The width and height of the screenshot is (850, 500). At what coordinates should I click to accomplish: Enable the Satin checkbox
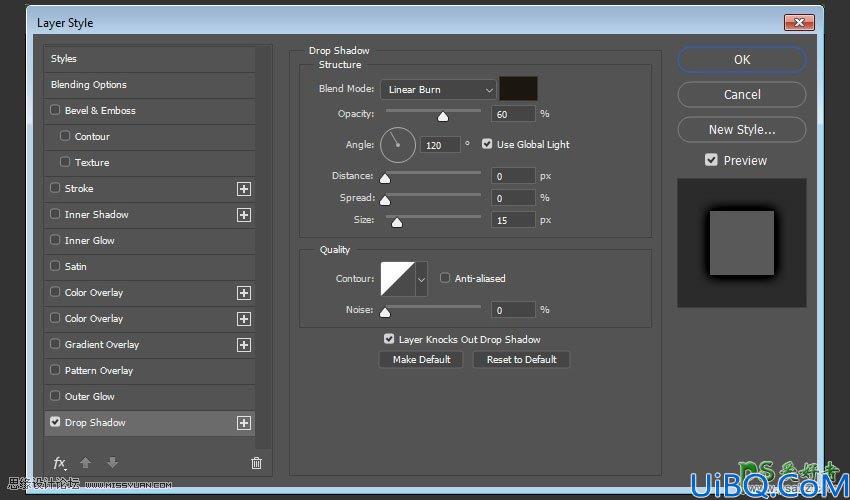pos(55,266)
